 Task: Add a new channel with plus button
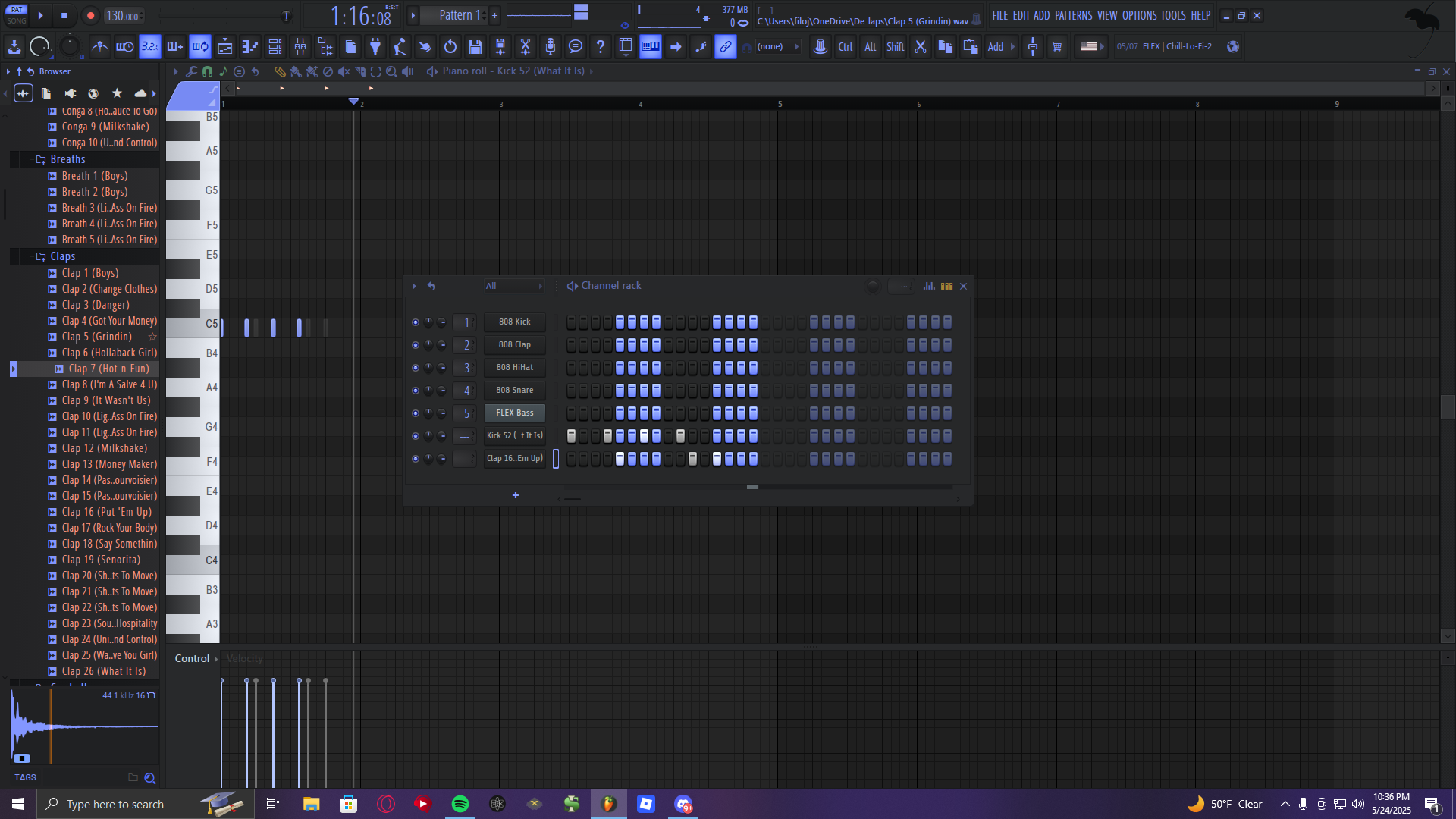click(516, 495)
